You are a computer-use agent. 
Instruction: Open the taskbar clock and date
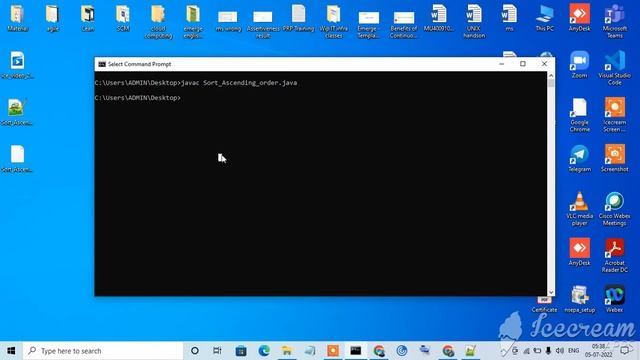598,351
